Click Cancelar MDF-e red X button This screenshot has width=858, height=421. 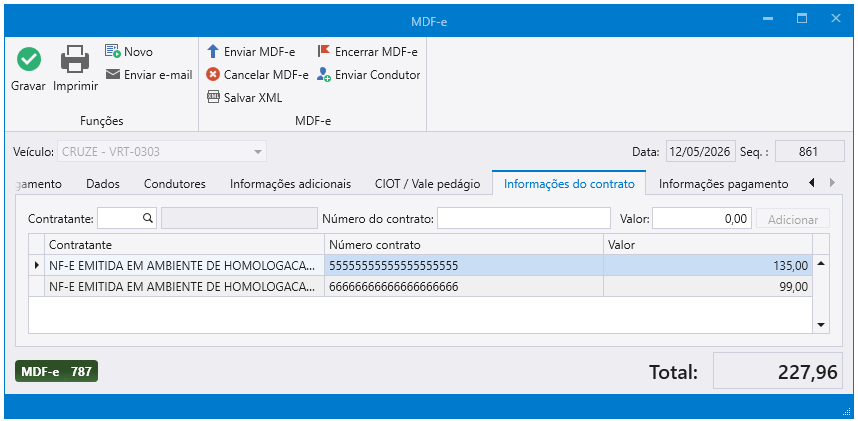pyautogui.click(x=257, y=74)
